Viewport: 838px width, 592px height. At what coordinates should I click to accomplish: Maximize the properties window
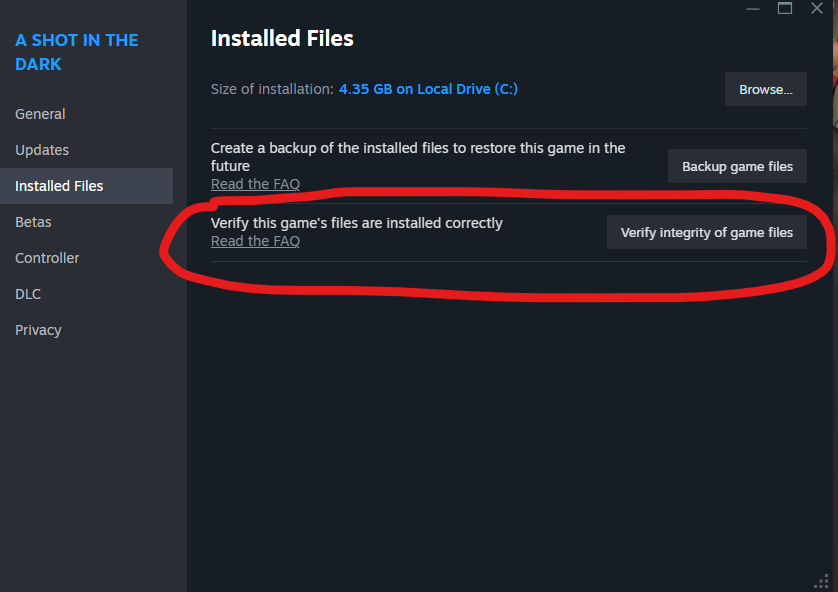coord(785,9)
